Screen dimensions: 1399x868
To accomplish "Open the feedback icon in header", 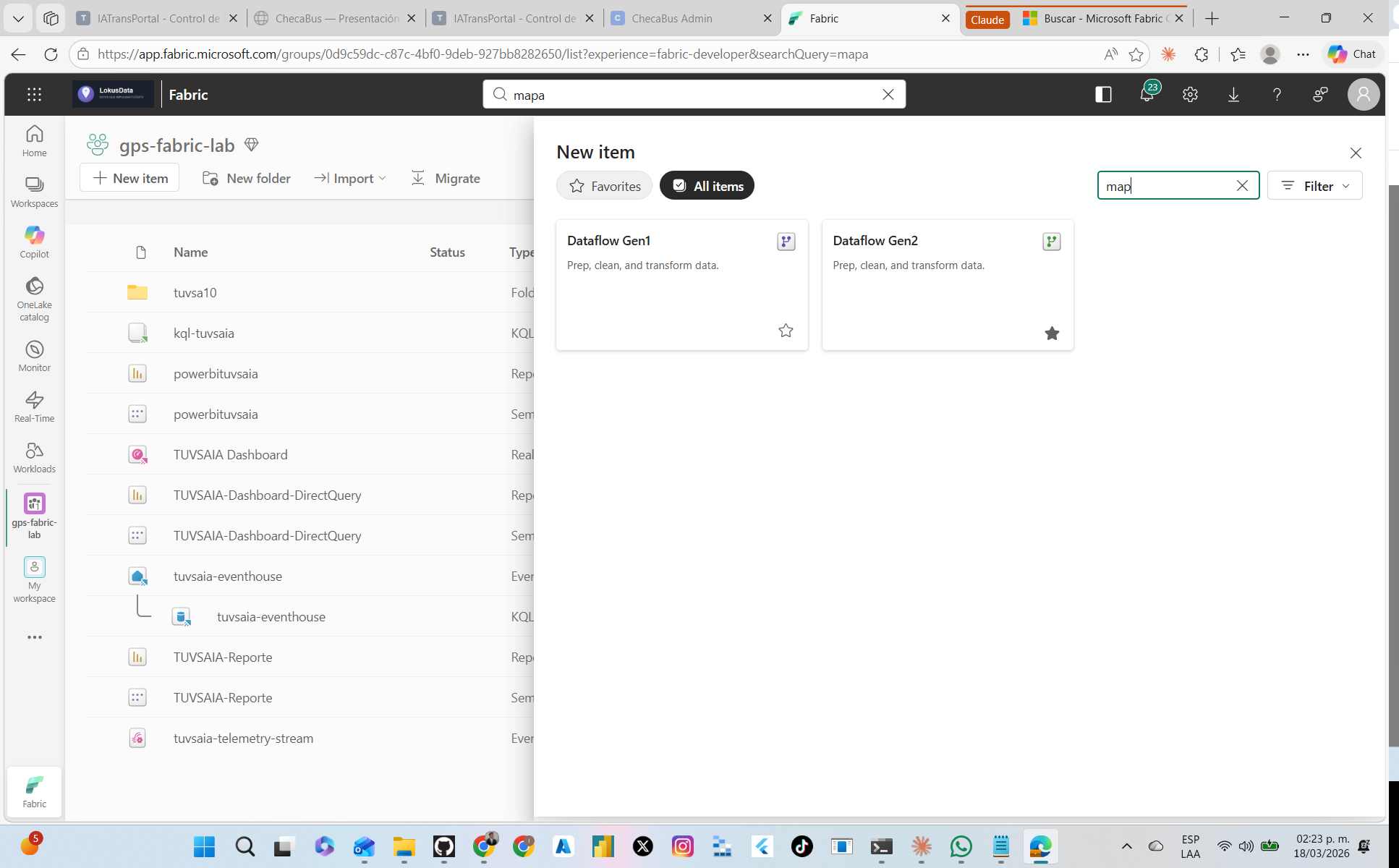I will 1320,94.
